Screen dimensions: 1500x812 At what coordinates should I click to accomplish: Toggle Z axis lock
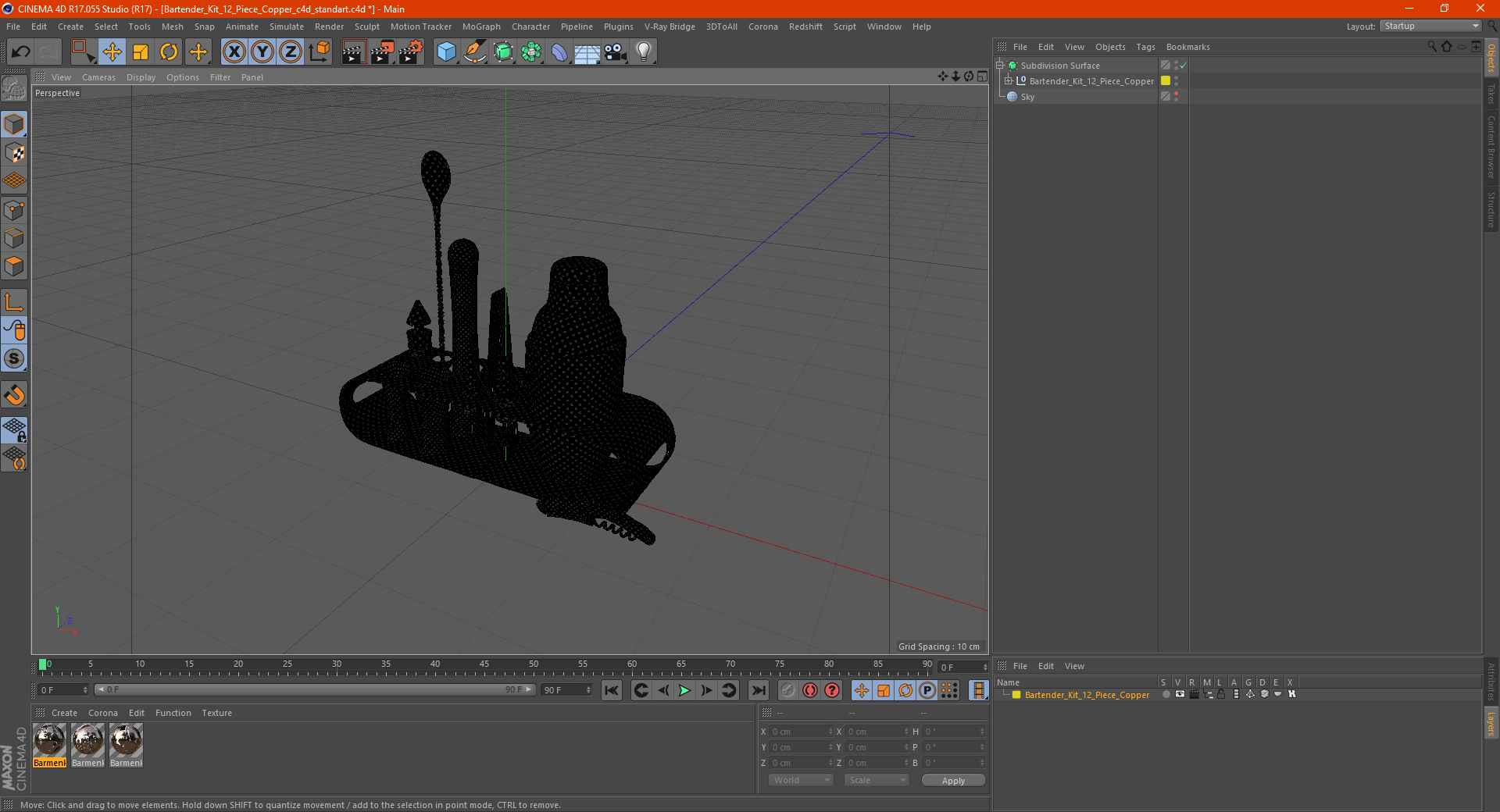[291, 52]
